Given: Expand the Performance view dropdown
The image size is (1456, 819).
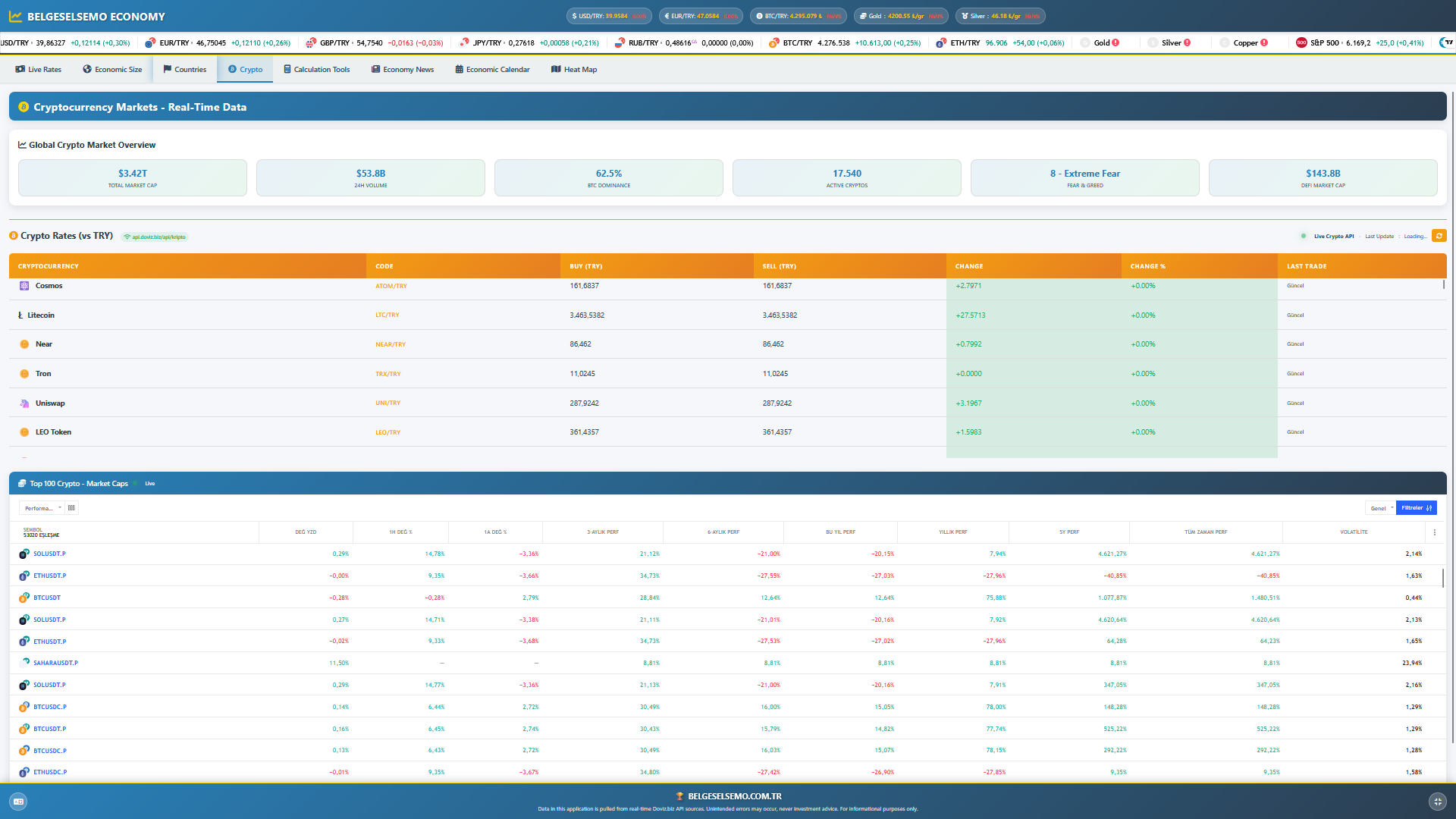Looking at the screenshot, I should coord(42,508).
